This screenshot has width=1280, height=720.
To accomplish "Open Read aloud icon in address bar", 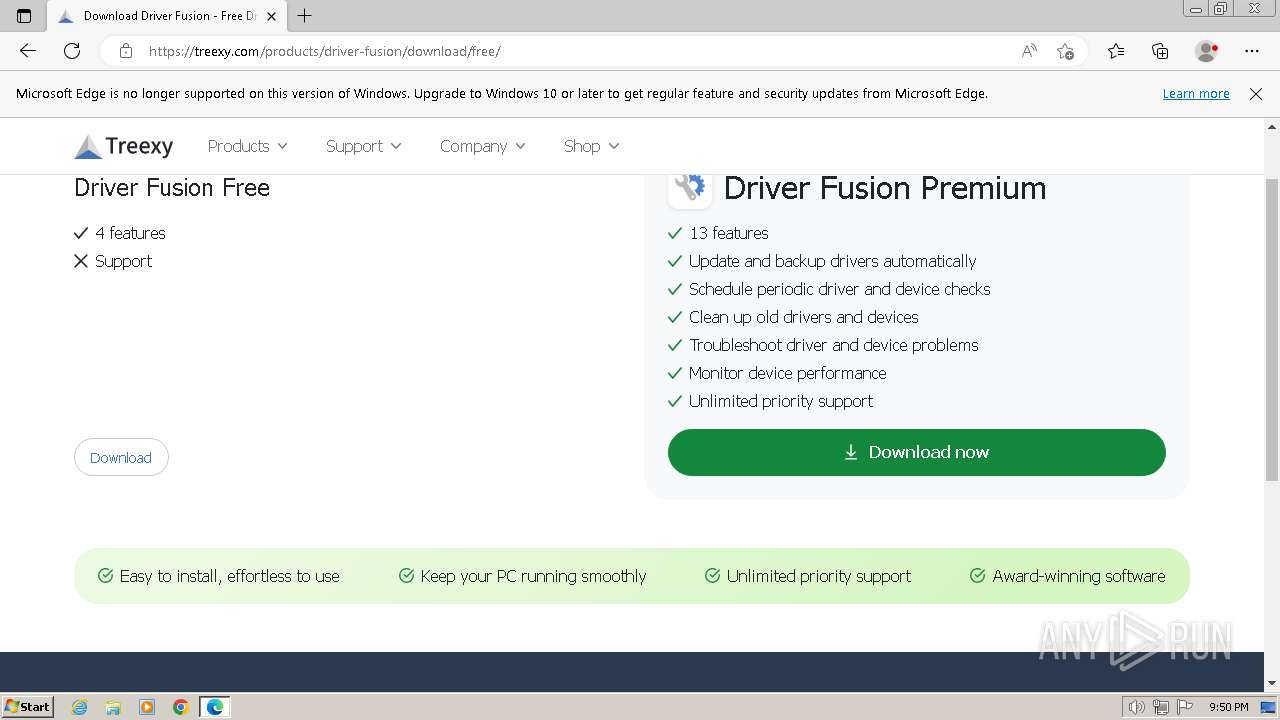I will pos(1029,51).
